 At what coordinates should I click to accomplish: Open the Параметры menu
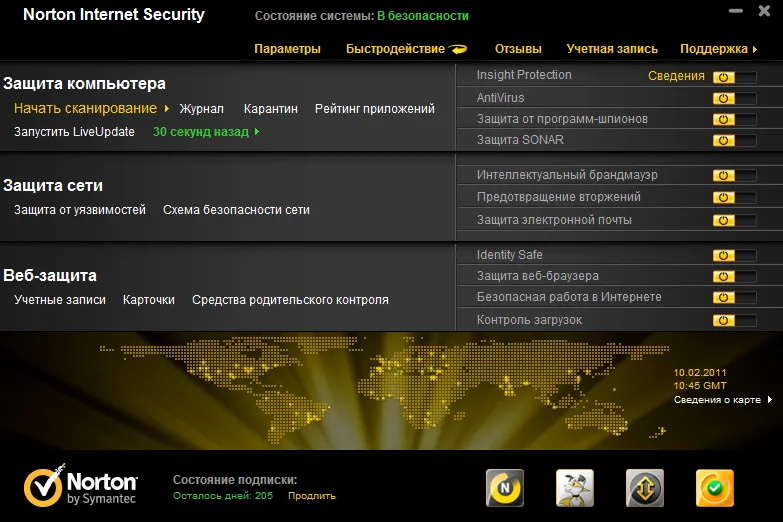pos(287,49)
